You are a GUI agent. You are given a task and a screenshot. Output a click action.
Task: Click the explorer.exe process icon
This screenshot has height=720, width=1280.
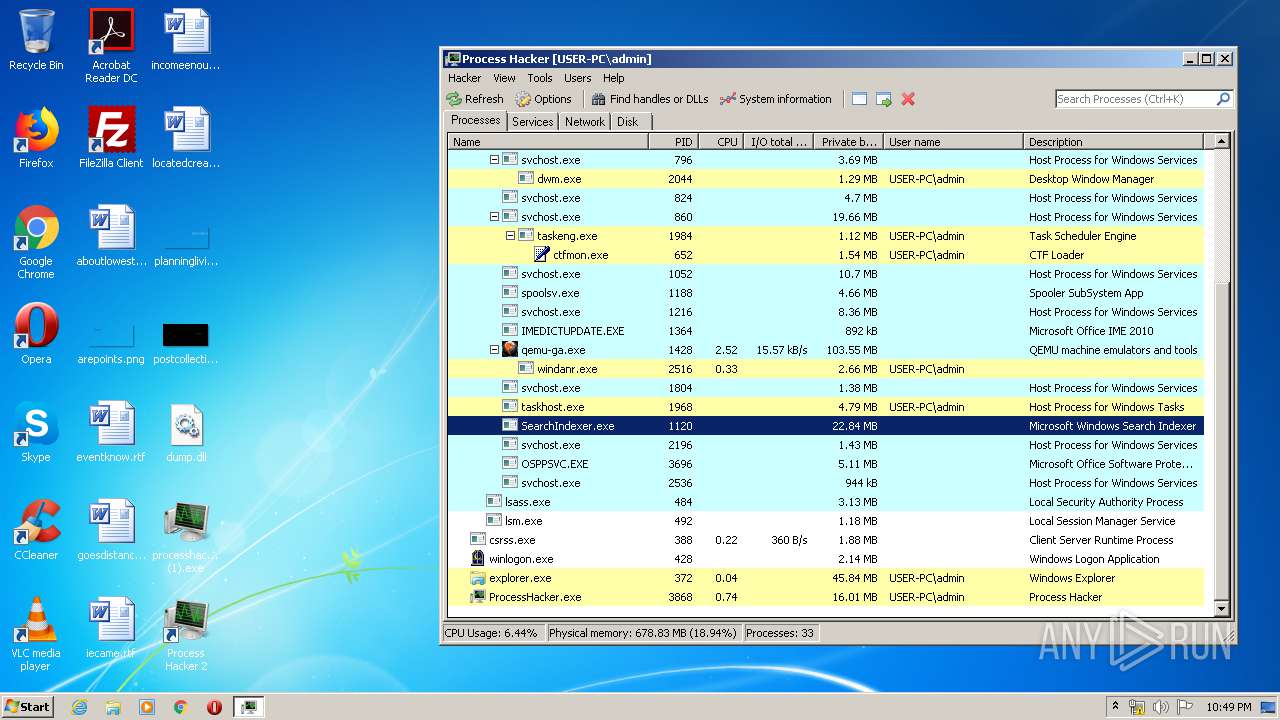(478, 578)
